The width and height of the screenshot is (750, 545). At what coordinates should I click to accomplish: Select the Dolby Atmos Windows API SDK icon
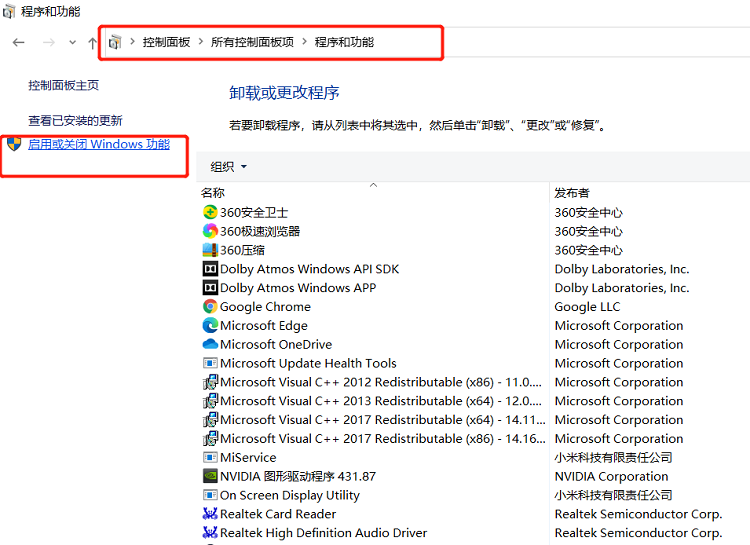point(210,269)
